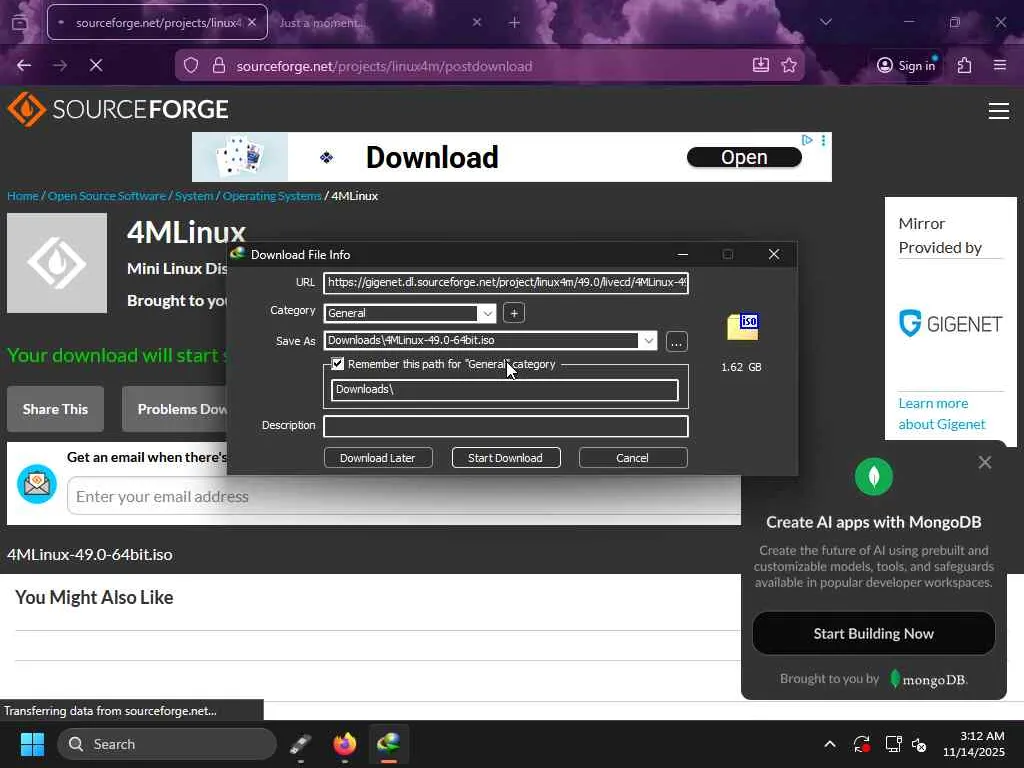
Task: Click the network status tray icon
Action: [x=893, y=744]
